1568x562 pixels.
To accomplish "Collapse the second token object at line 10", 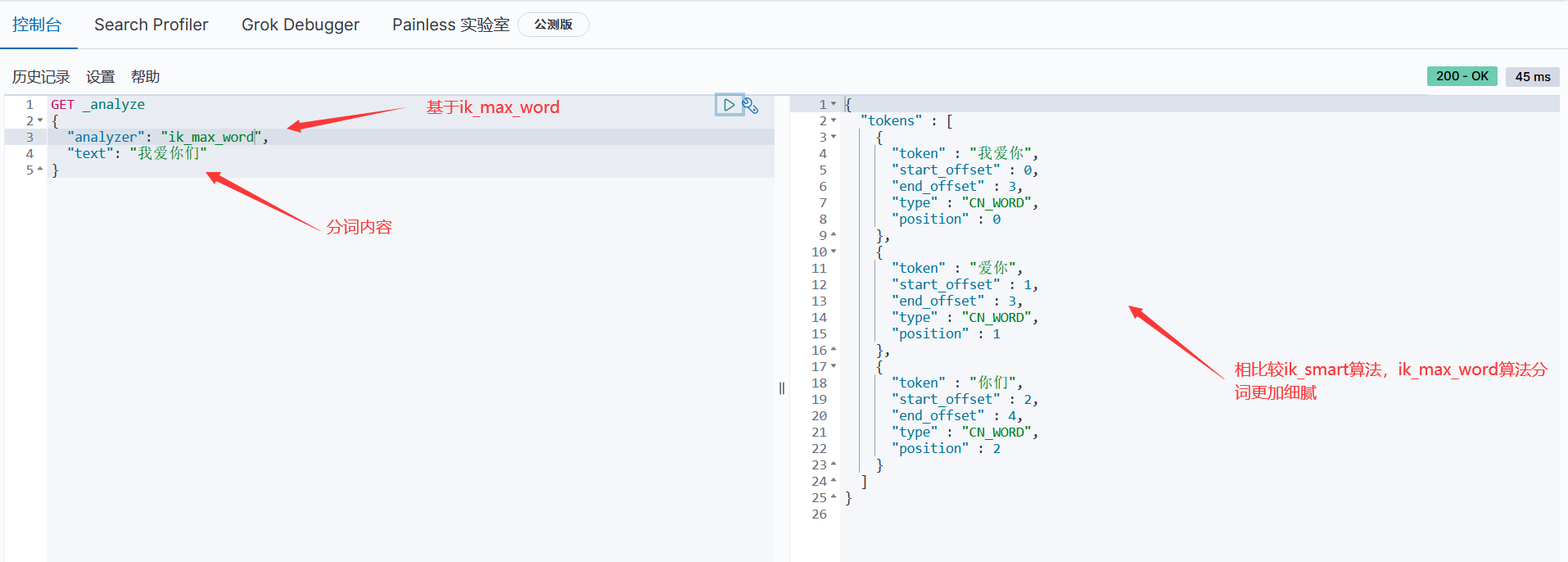I will 834,252.
